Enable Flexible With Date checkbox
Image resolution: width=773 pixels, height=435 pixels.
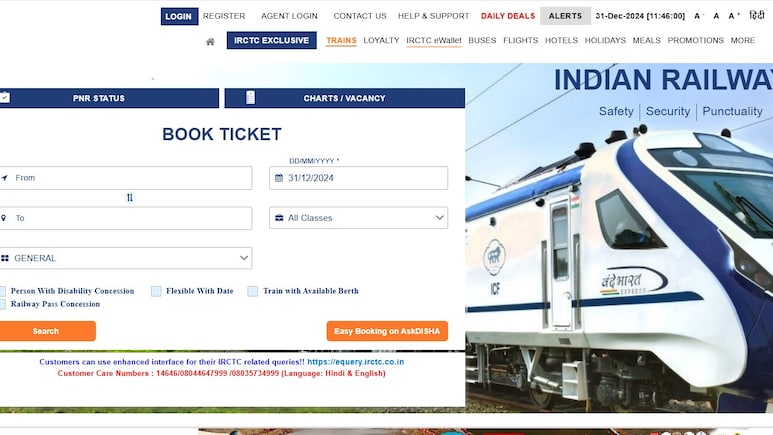pyautogui.click(x=156, y=291)
